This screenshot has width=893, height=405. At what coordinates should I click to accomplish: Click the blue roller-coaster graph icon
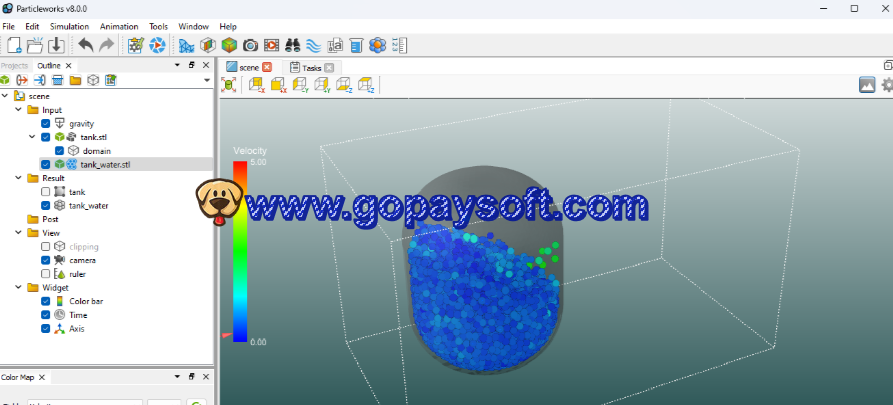pos(186,45)
